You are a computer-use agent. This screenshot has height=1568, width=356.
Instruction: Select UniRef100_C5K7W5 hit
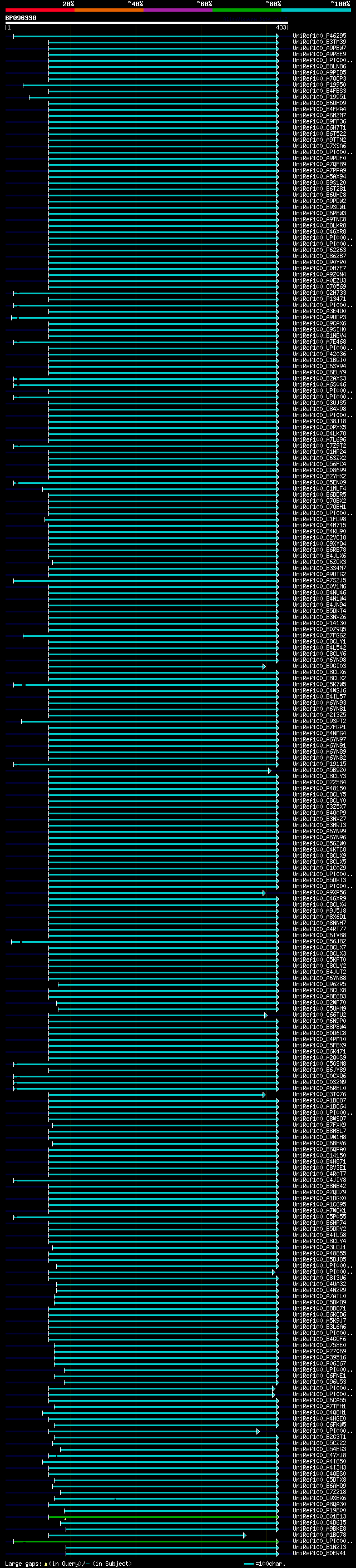point(319,684)
